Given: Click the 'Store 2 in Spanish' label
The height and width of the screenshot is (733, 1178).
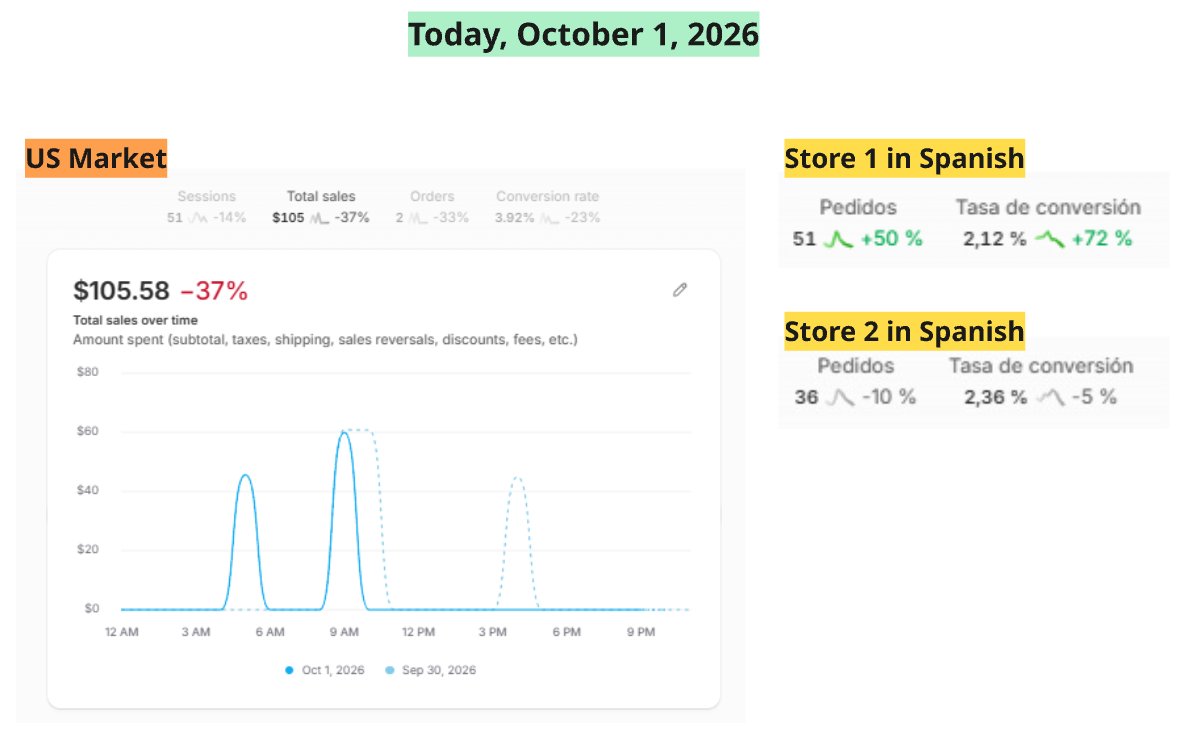Looking at the screenshot, I should [x=905, y=331].
